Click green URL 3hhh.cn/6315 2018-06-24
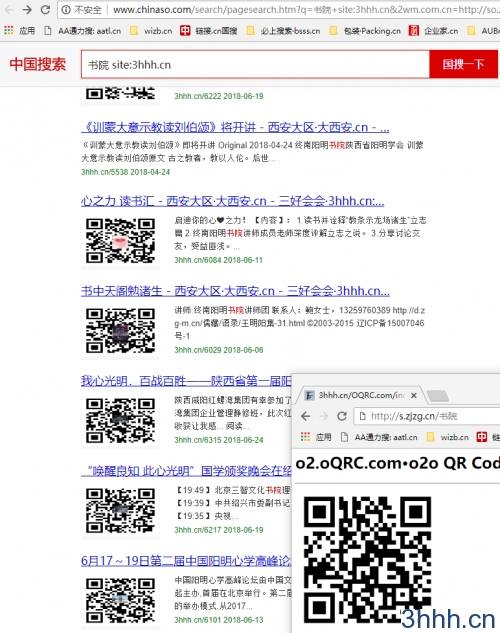Viewport: 500px width, 633px height. 219,440
